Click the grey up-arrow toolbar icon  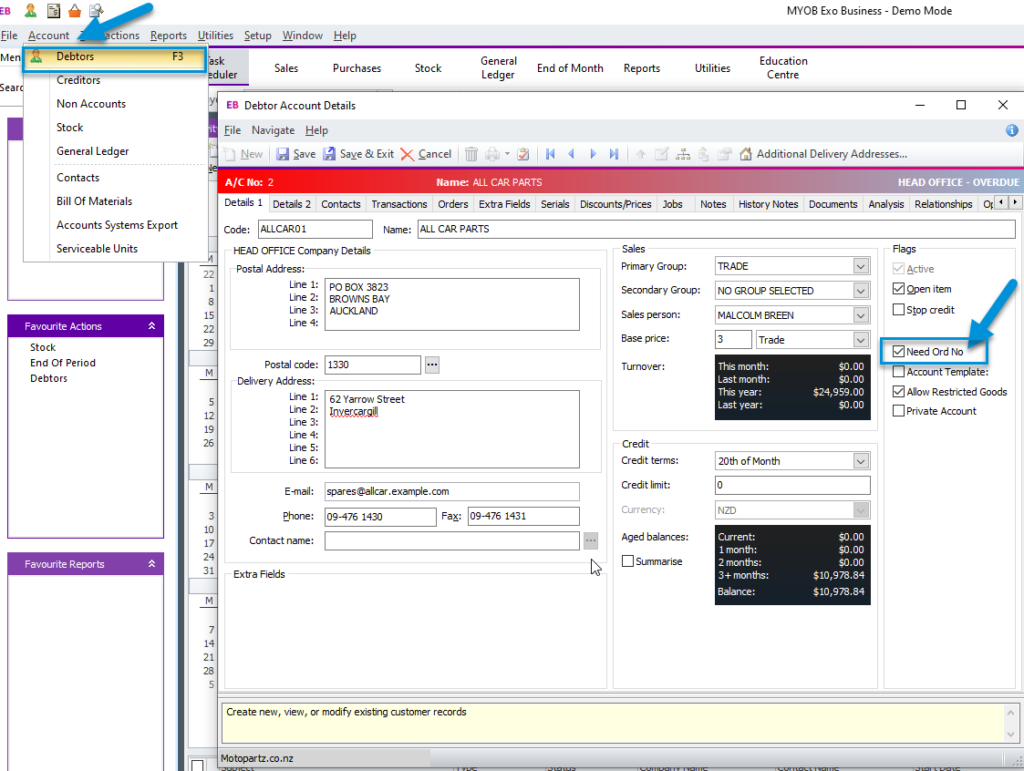(x=641, y=154)
